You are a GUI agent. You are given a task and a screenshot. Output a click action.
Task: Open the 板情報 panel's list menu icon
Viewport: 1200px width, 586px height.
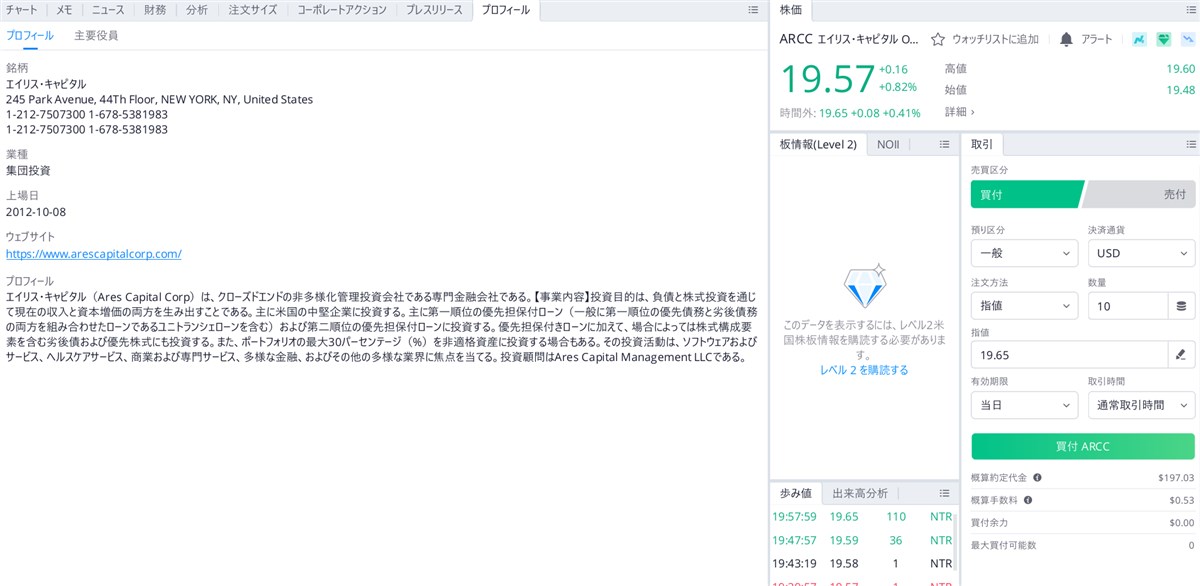click(944, 145)
